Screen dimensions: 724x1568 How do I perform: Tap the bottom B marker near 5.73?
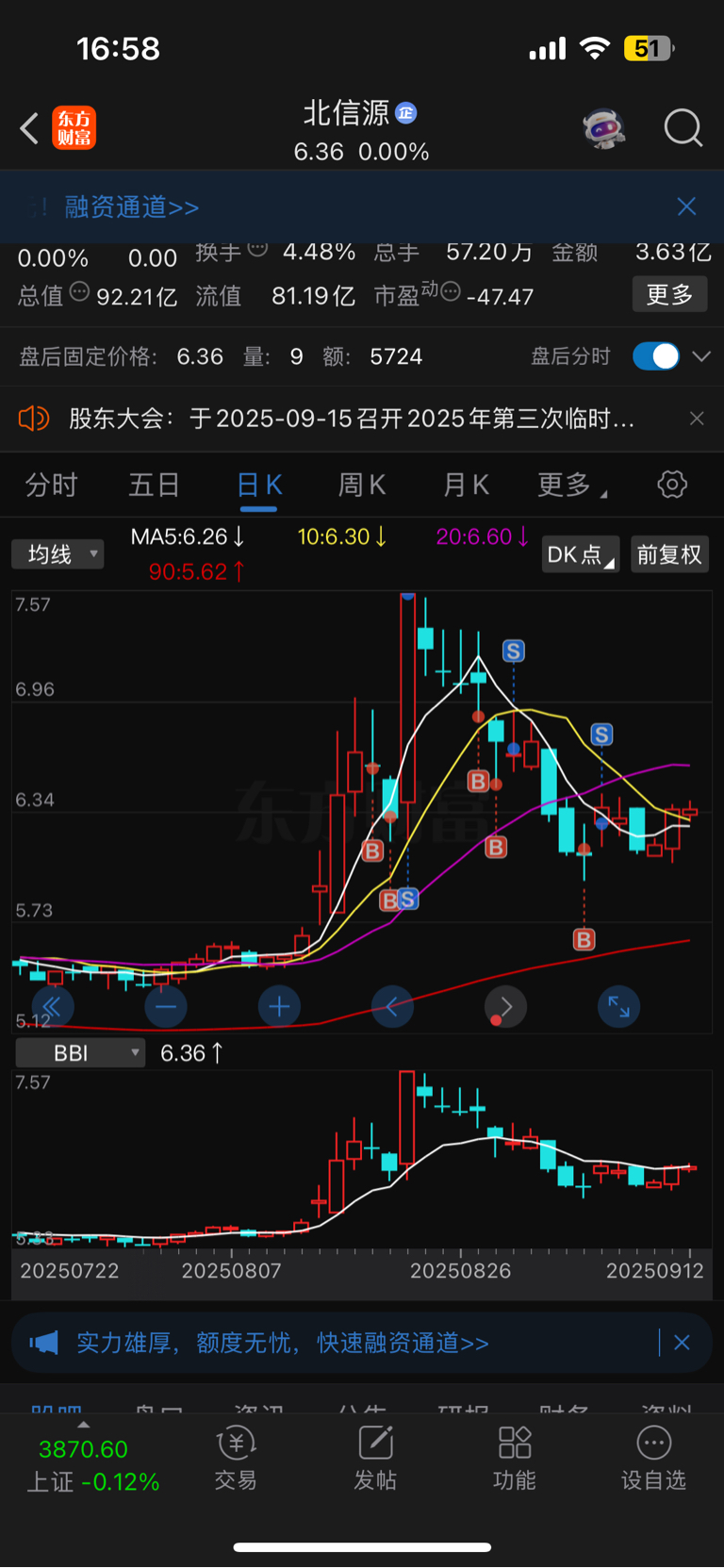tap(584, 939)
